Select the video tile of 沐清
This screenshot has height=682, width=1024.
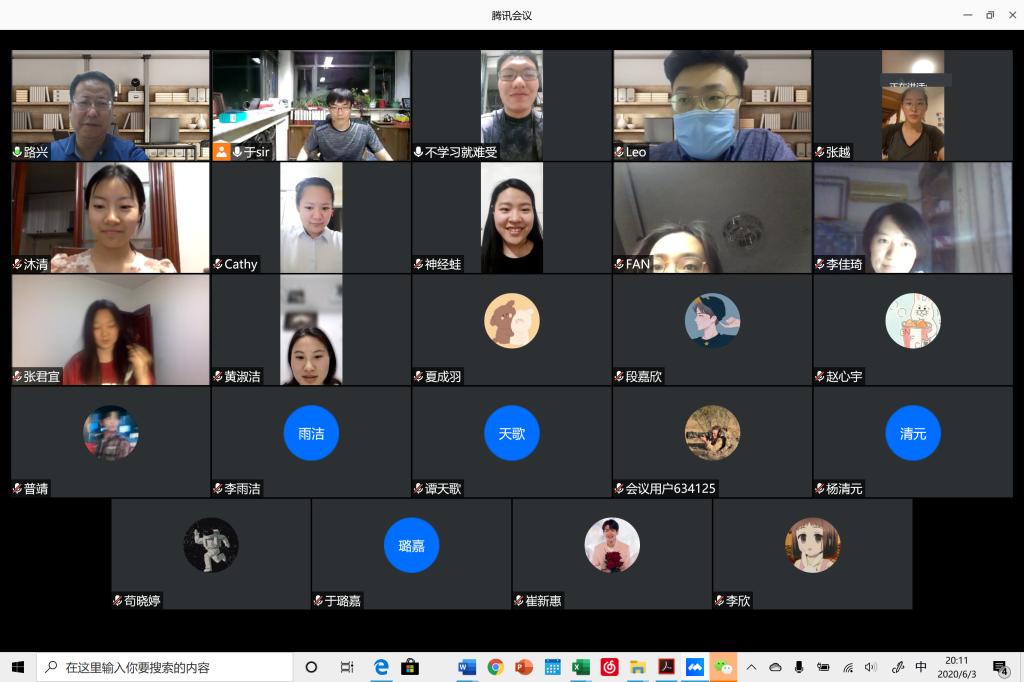(110, 217)
